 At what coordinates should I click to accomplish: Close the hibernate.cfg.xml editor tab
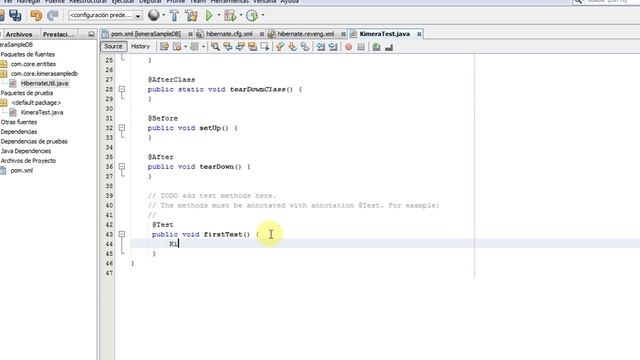(262, 34)
